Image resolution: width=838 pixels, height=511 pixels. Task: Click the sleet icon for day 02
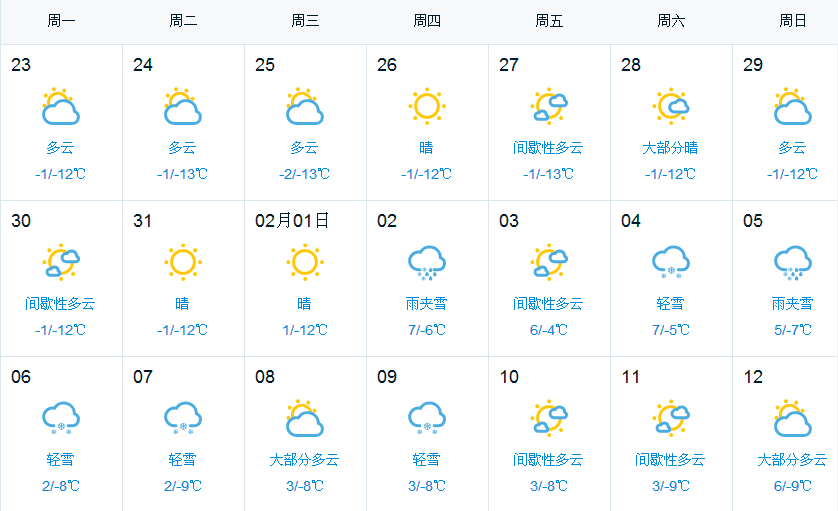click(x=426, y=262)
